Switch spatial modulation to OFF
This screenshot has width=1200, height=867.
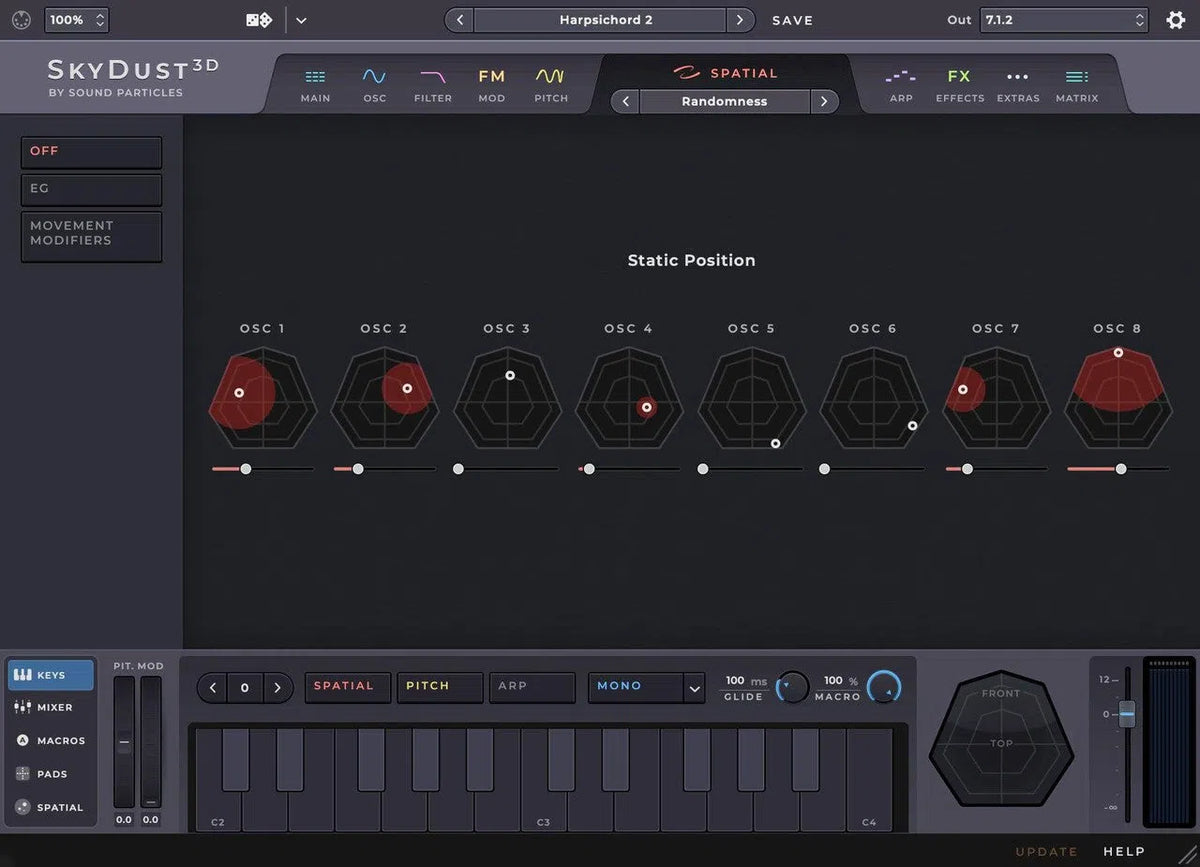[91, 151]
